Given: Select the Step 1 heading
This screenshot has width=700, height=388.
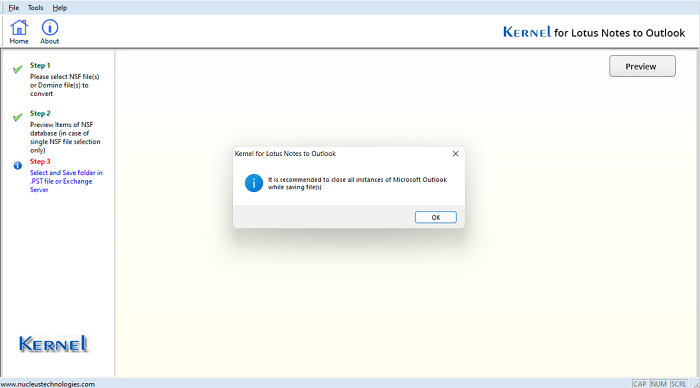Looking at the screenshot, I should pyautogui.click(x=40, y=65).
